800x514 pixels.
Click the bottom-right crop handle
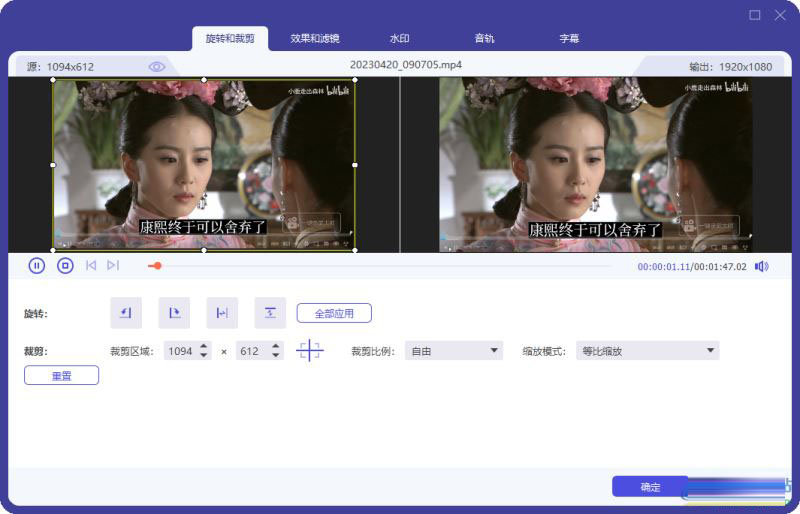click(355, 250)
